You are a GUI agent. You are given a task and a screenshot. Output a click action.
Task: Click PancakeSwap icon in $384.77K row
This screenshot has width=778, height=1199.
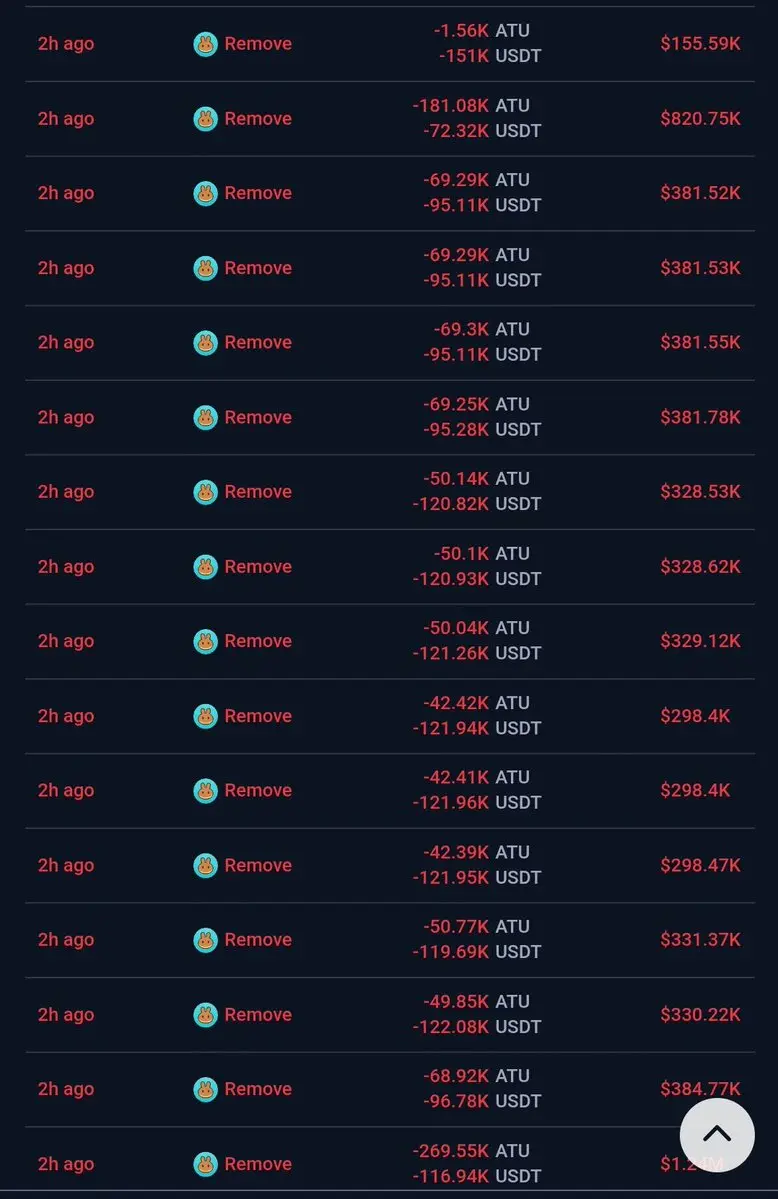[x=205, y=1089]
